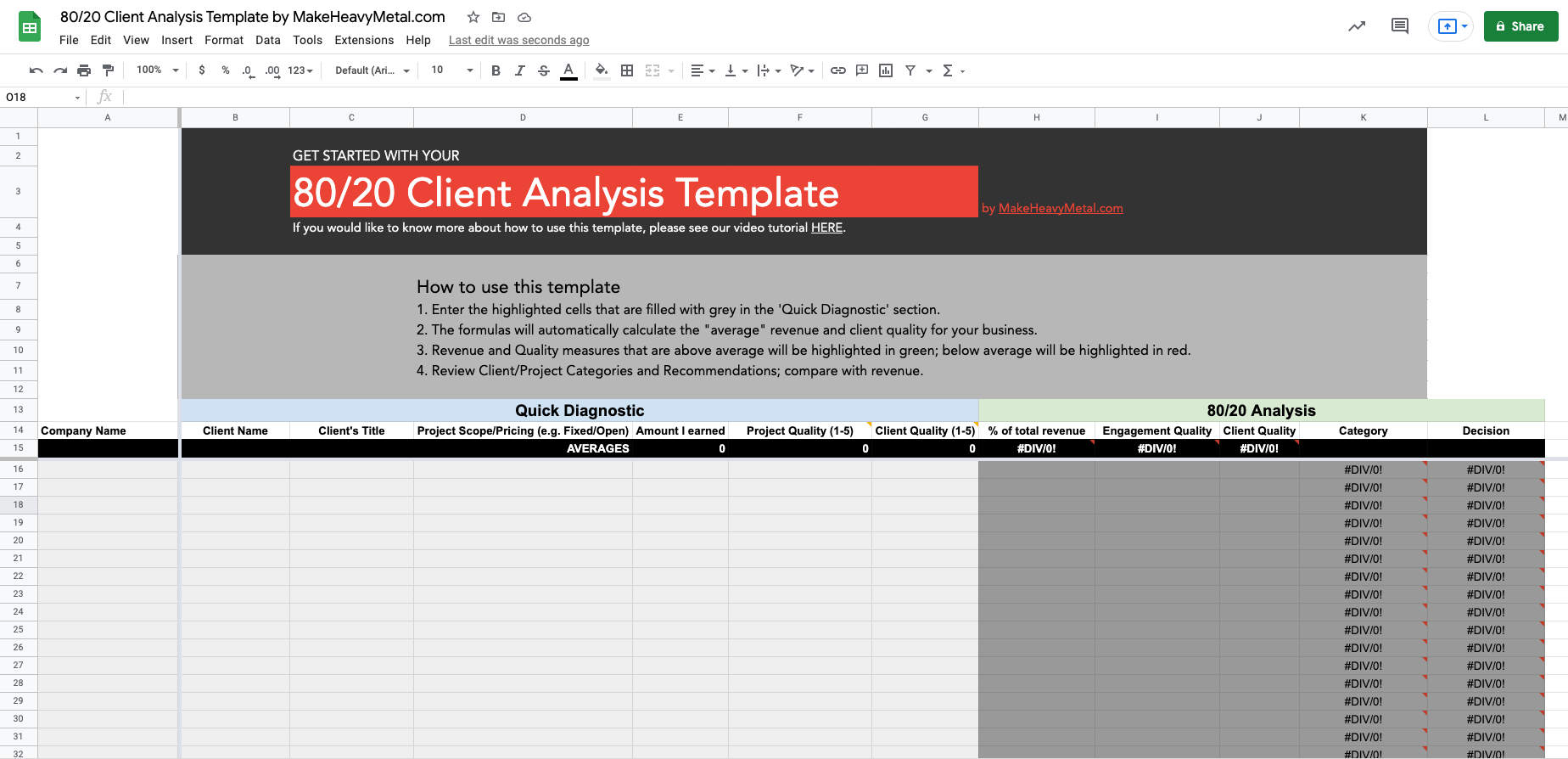Screen dimensions: 1568x759
Task: Format as currency with dollar icon
Action: click(202, 70)
